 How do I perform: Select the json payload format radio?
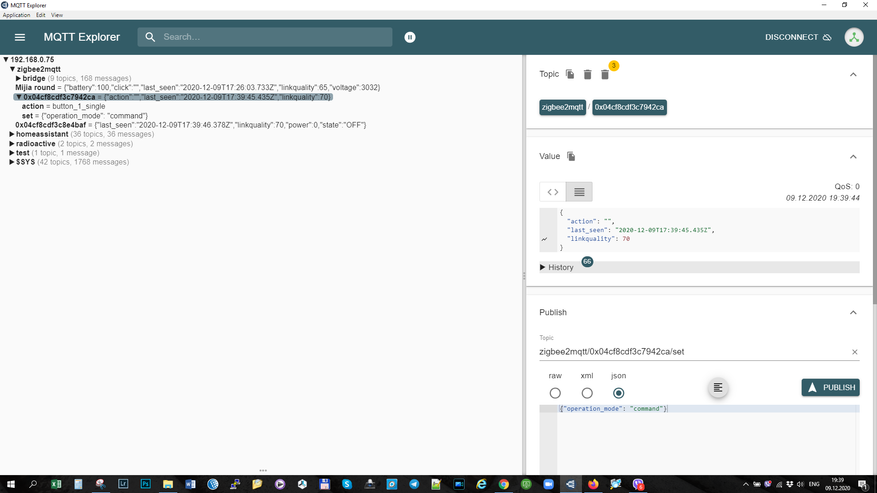(618, 393)
